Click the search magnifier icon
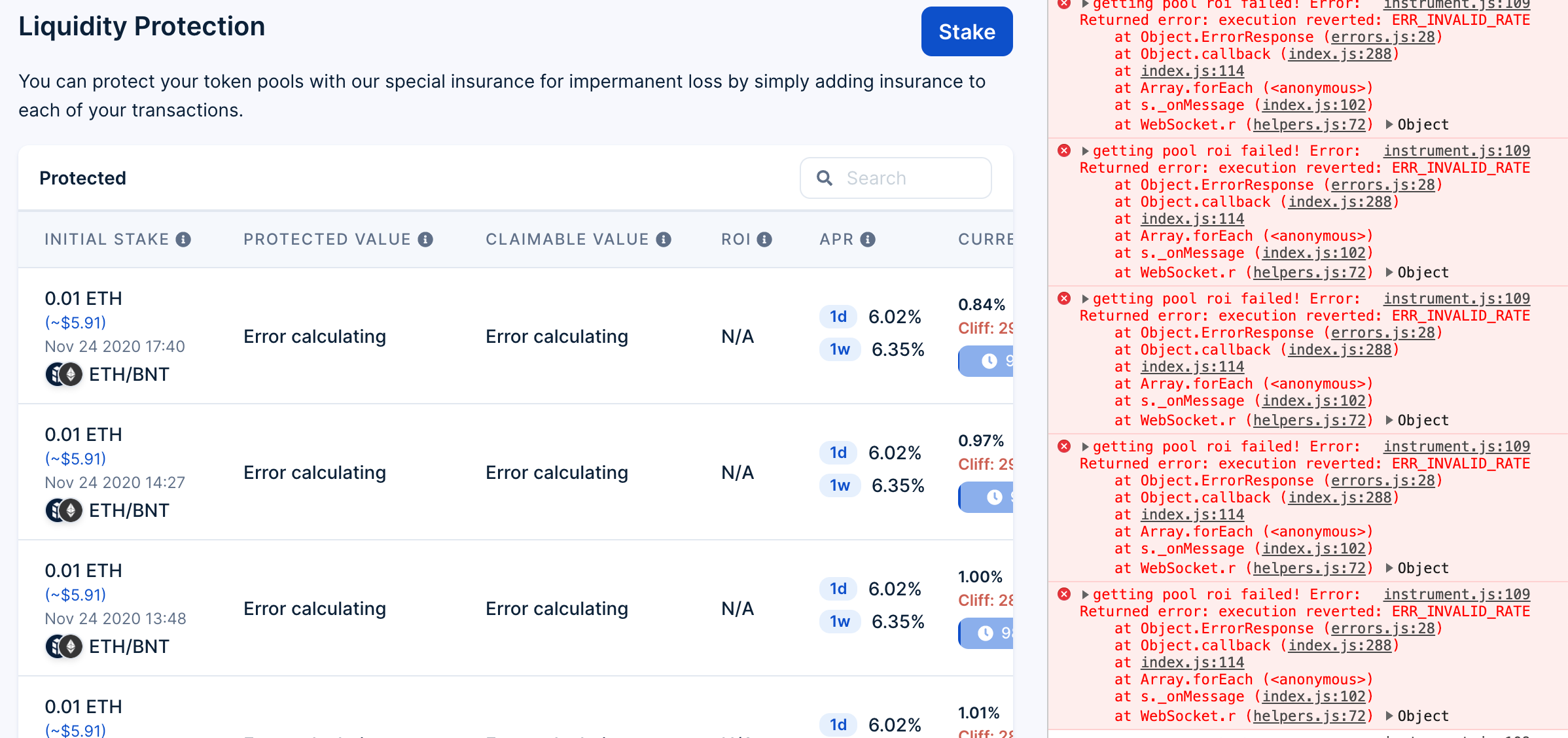 tap(824, 177)
